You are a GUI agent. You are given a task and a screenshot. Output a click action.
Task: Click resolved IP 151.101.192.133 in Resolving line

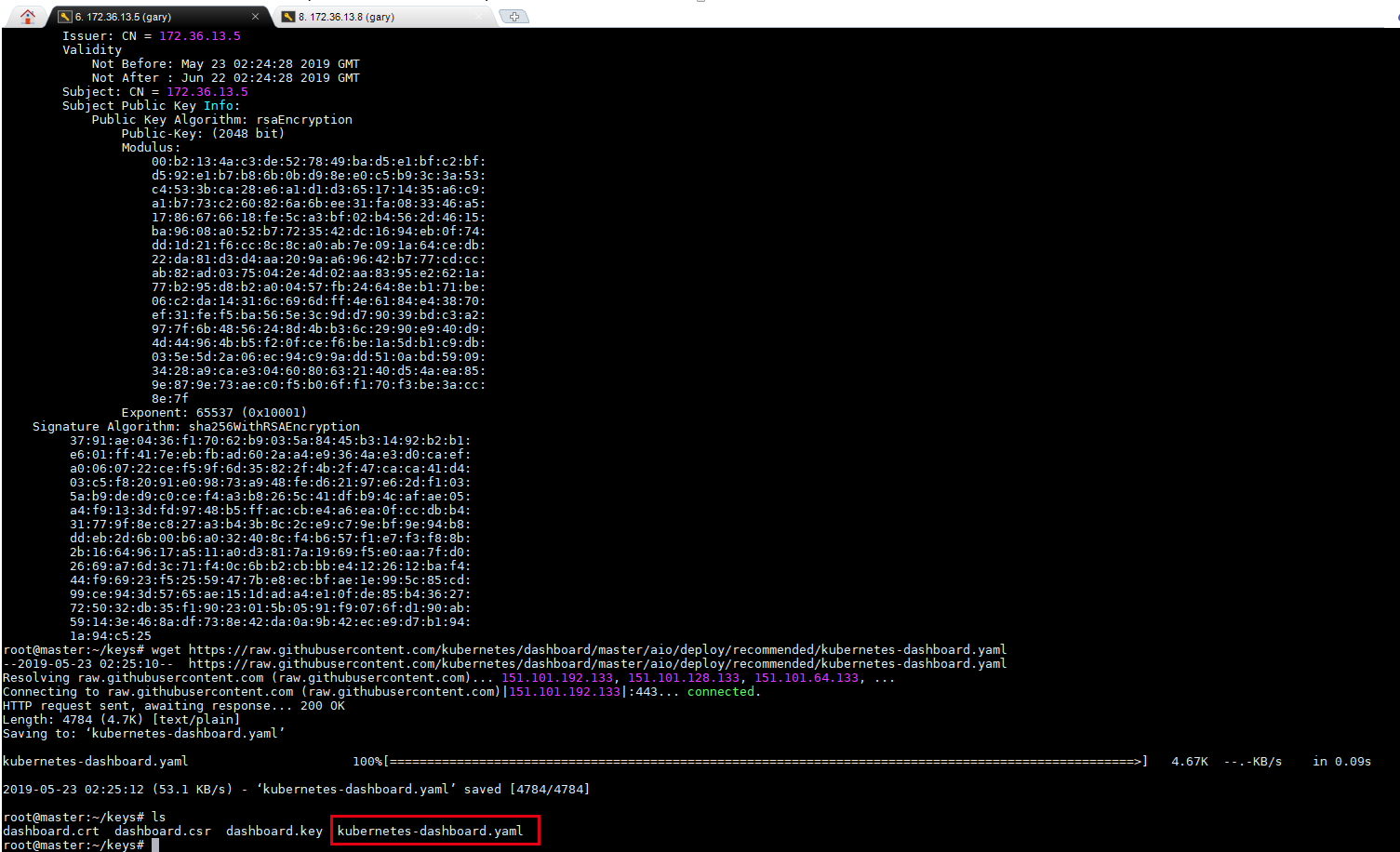[x=557, y=677]
